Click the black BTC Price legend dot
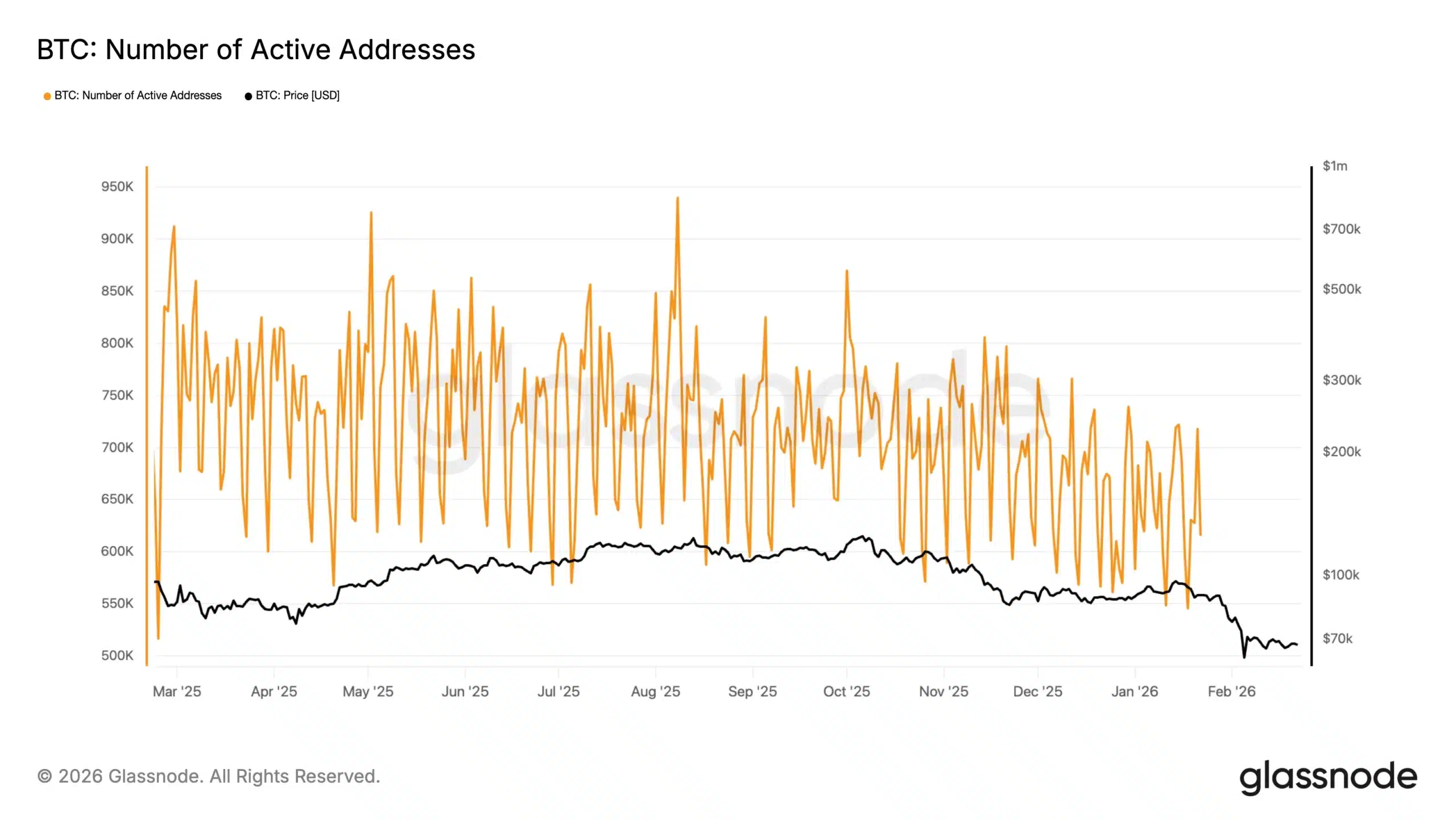Screen dimensions: 1456x819 pos(248,96)
